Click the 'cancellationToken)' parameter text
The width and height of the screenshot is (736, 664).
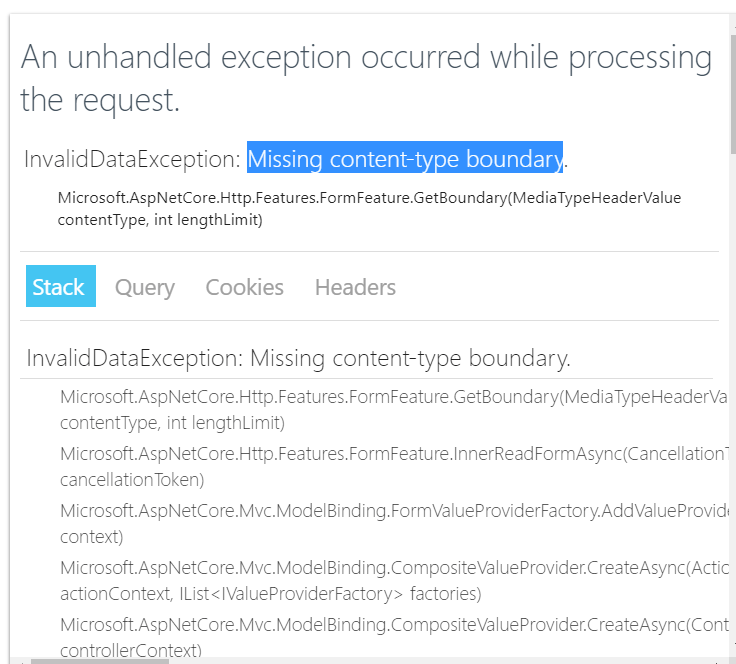tap(132, 480)
